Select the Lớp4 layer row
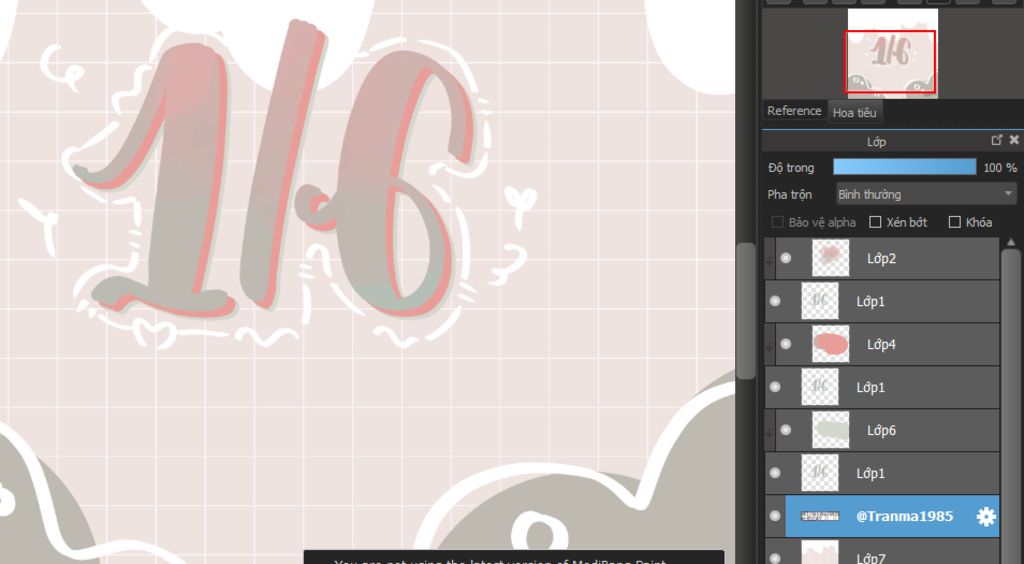This screenshot has width=1024, height=564. pyautogui.click(x=882, y=344)
